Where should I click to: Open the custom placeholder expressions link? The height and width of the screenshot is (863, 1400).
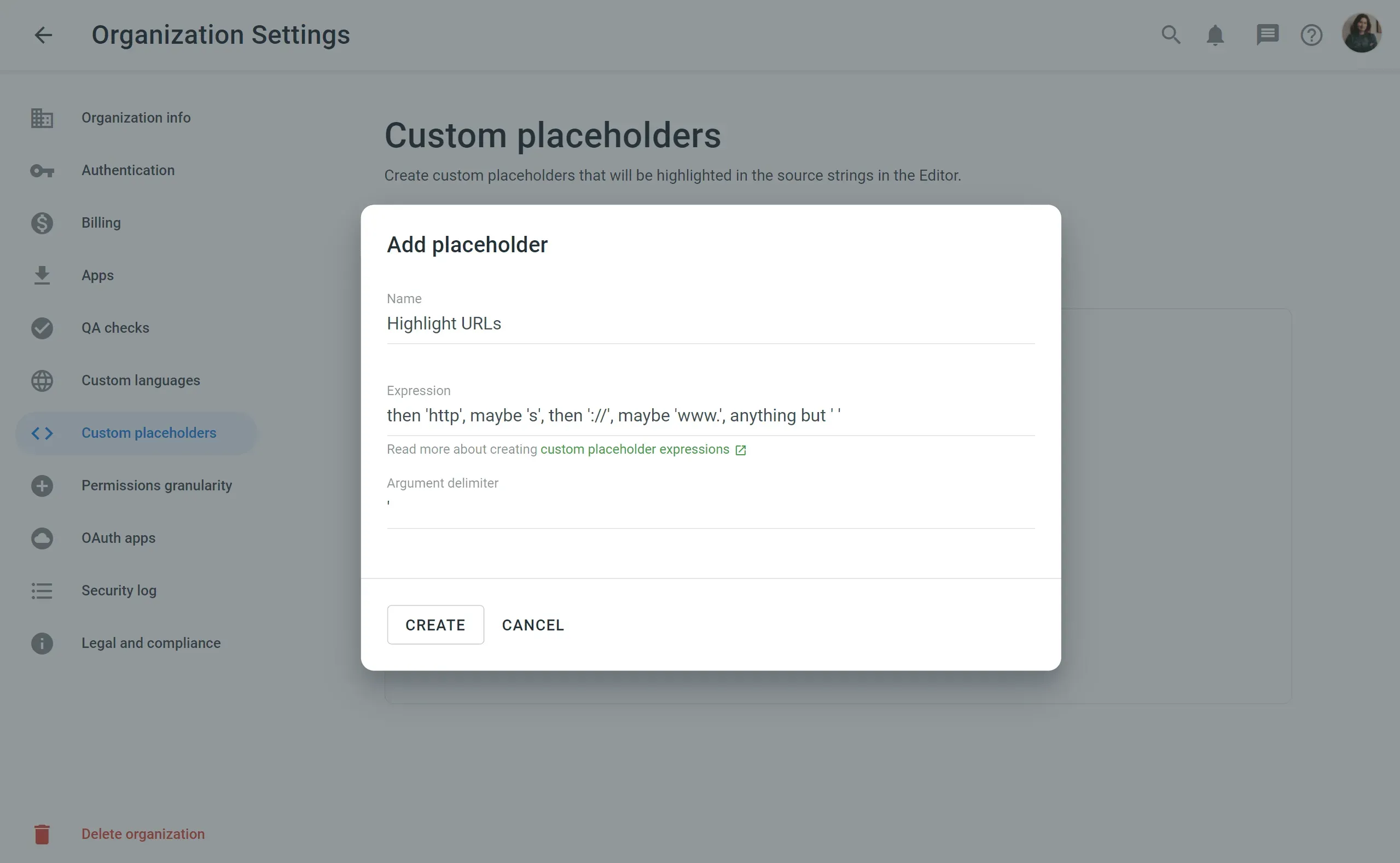[636, 449]
